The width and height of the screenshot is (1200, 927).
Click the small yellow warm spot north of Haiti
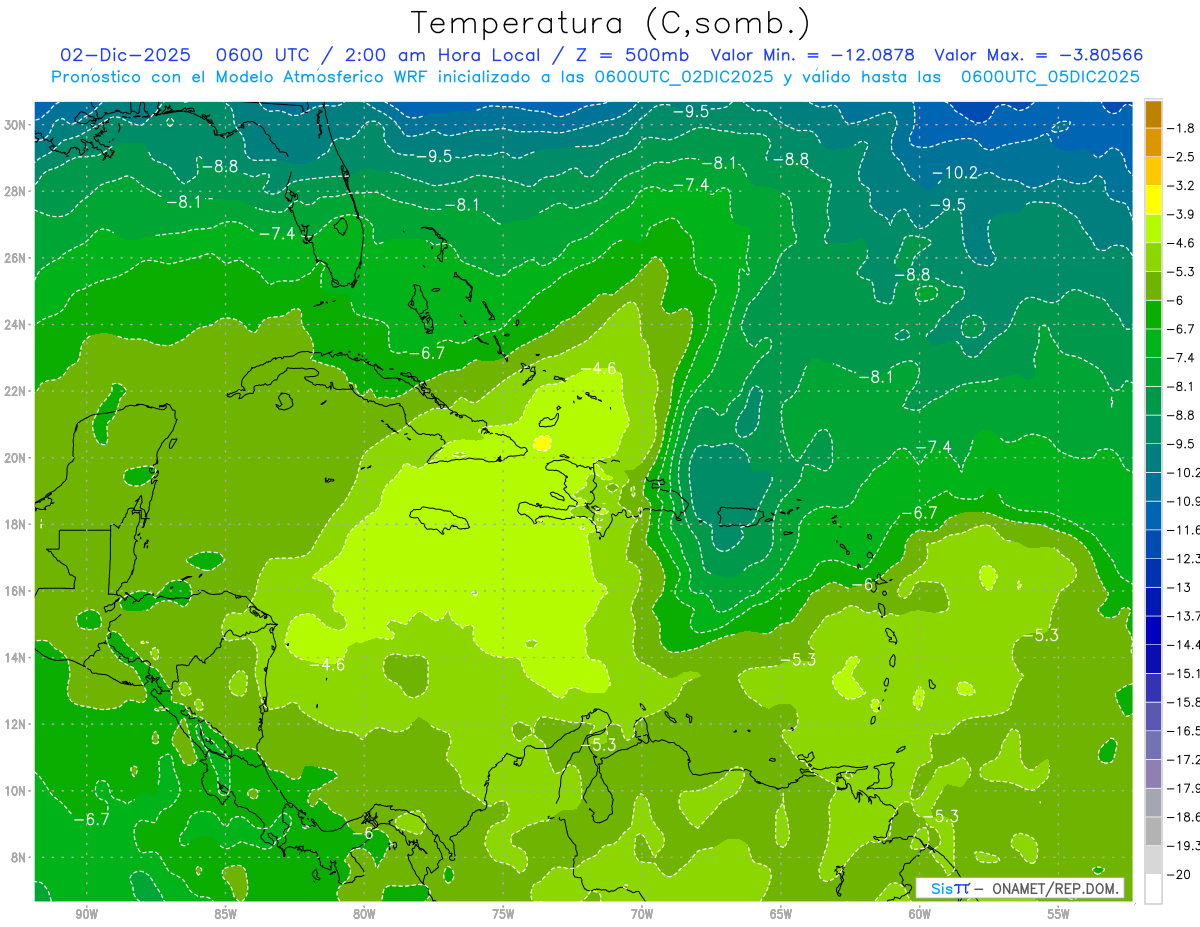tap(543, 442)
